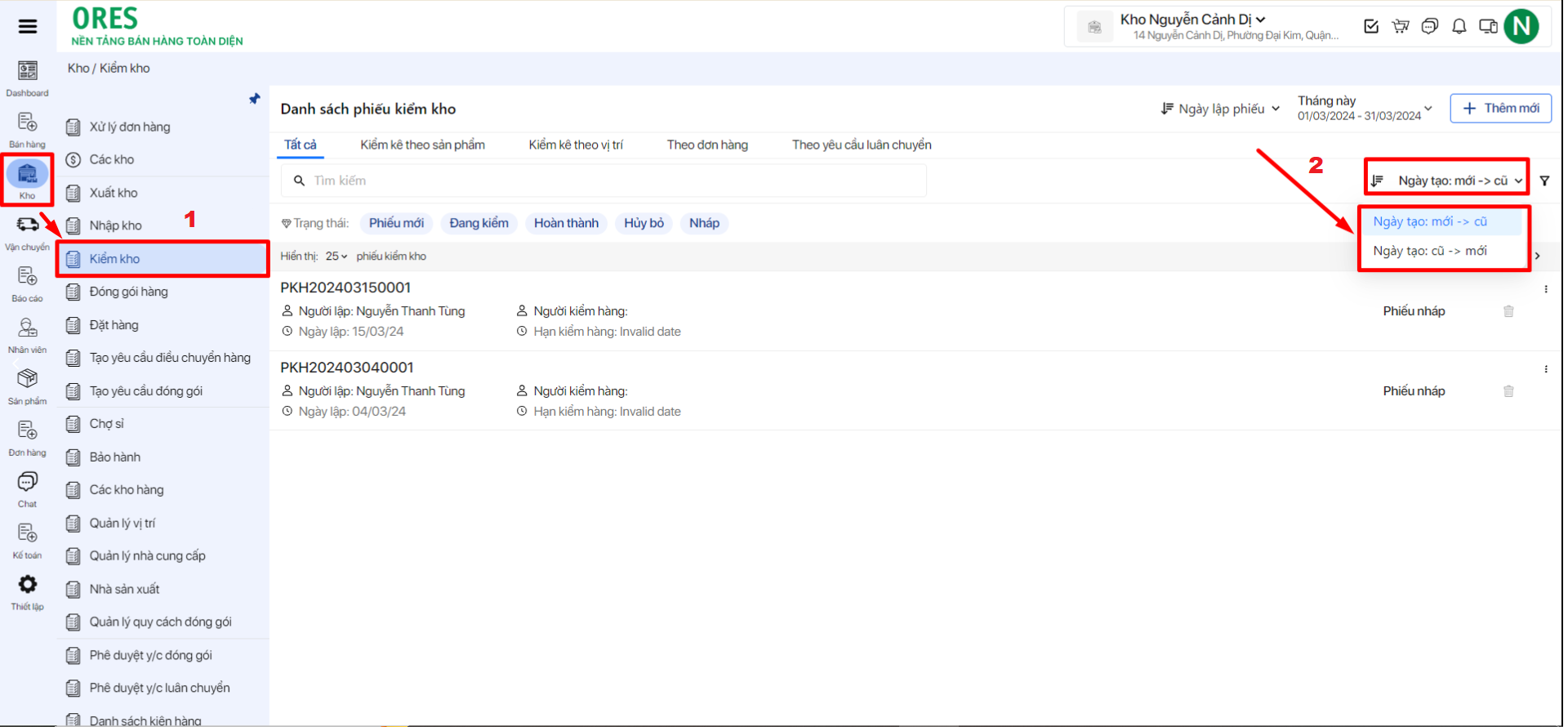The width and height of the screenshot is (1568, 727).
Task: Click the Thêm mới button
Action: coord(1500,109)
